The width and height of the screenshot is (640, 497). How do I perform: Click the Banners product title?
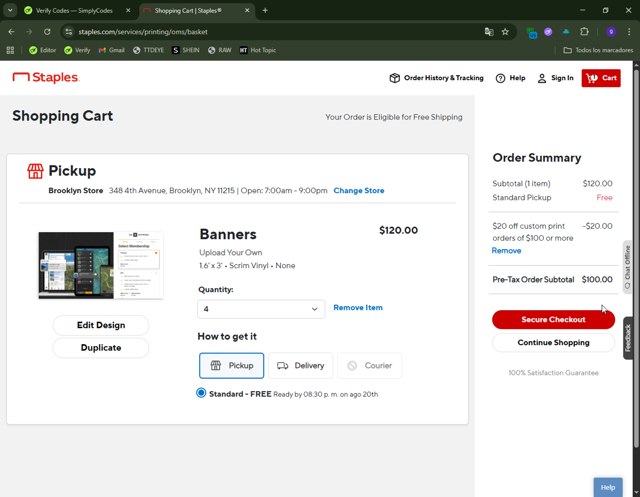(228, 234)
